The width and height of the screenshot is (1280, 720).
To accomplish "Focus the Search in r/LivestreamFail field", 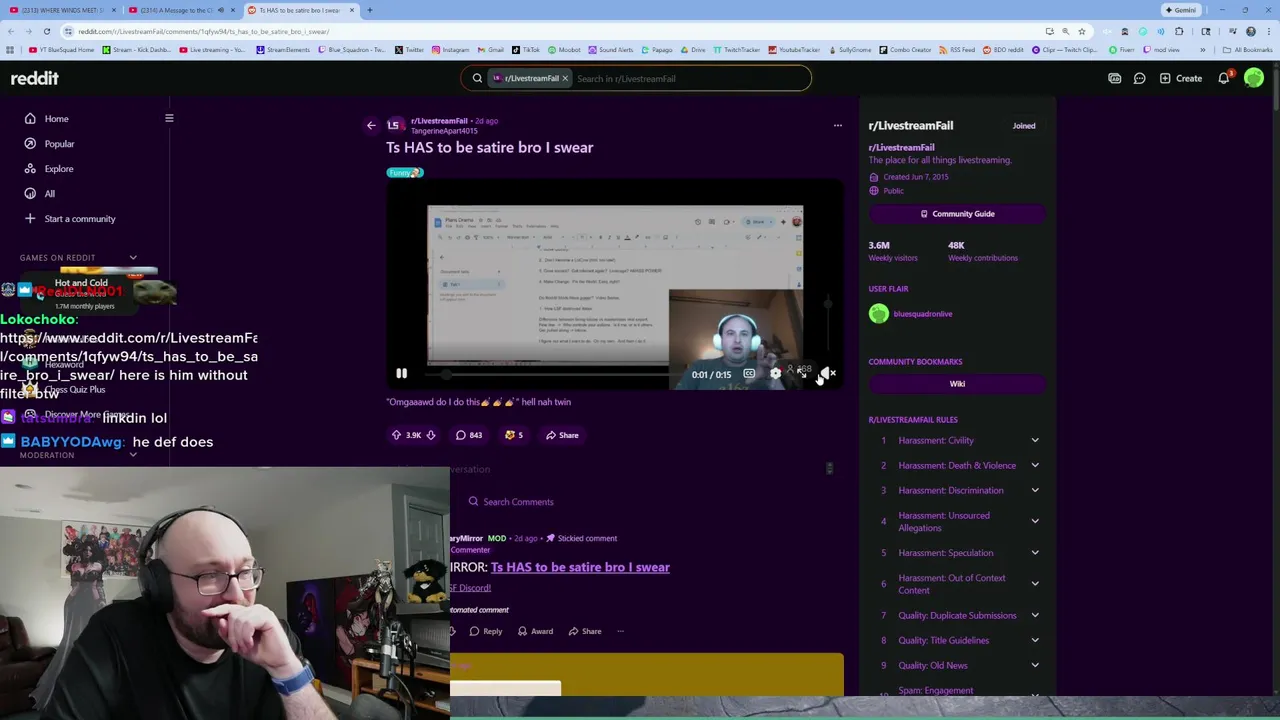I will click(x=690, y=78).
